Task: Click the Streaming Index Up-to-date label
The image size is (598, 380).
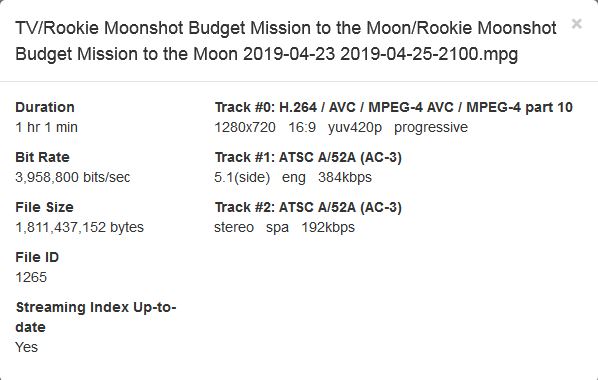Action: click(96, 317)
